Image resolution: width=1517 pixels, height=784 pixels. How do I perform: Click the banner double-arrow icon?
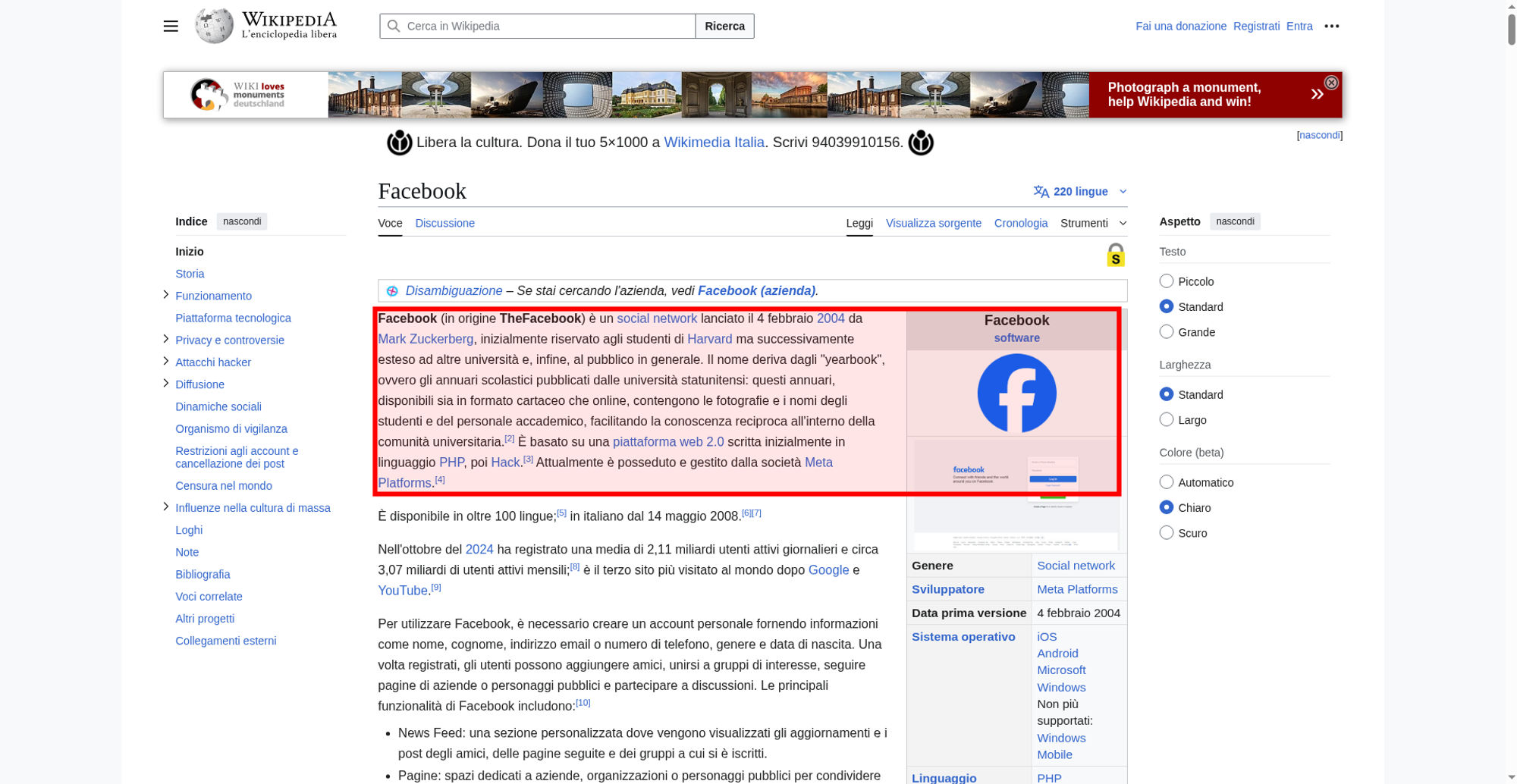click(x=1317, y=94)
